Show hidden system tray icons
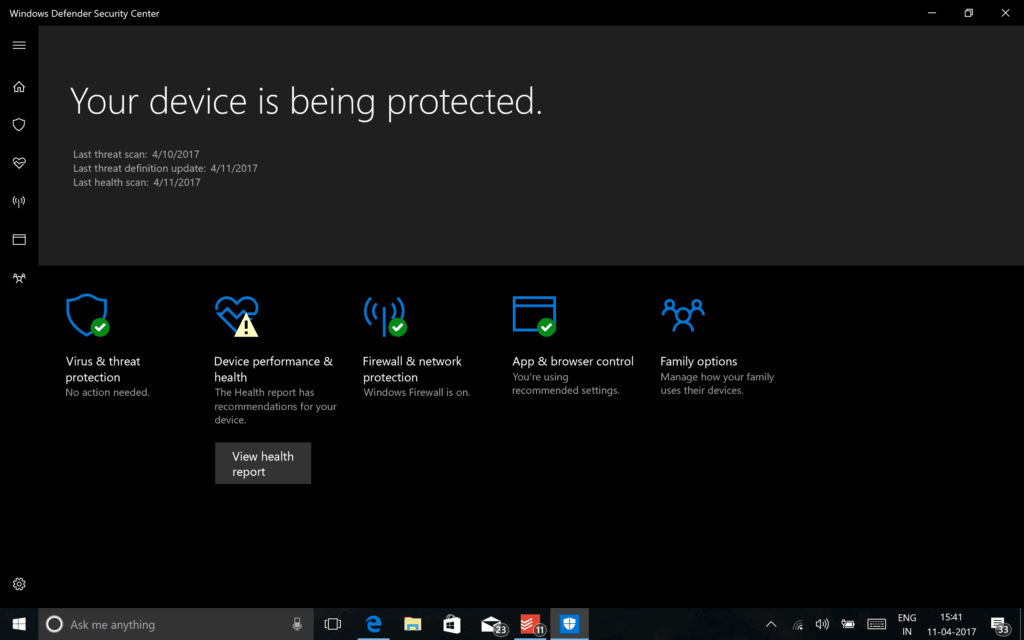1024x640 pixels. tap(771, 624)
